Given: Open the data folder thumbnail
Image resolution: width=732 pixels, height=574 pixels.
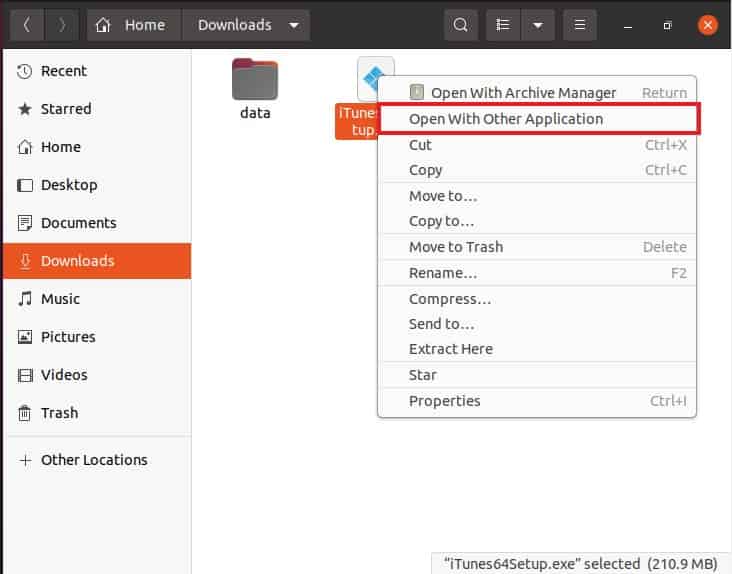Looking at the screenshot, I should point(255,79).
